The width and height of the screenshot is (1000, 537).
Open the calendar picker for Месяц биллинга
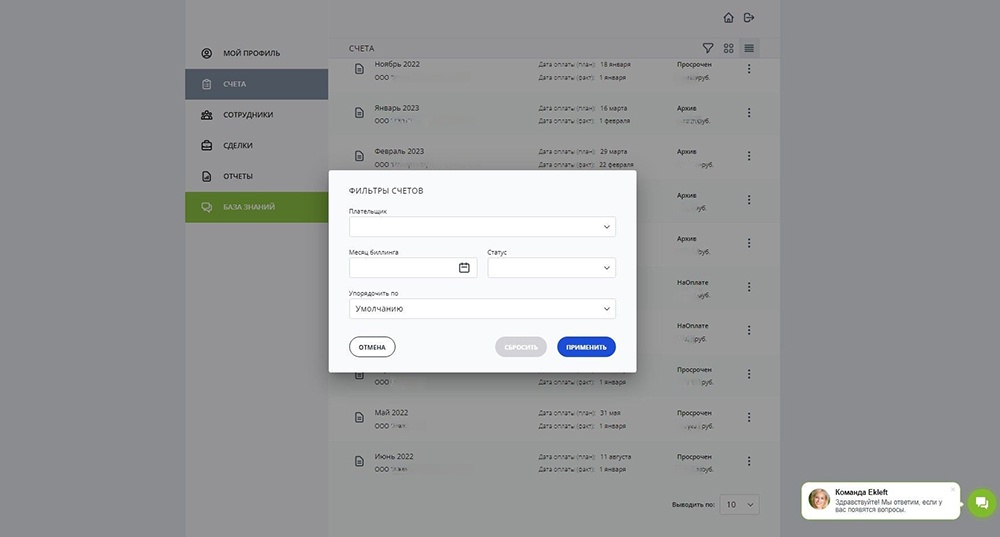[x=464, y=268]
